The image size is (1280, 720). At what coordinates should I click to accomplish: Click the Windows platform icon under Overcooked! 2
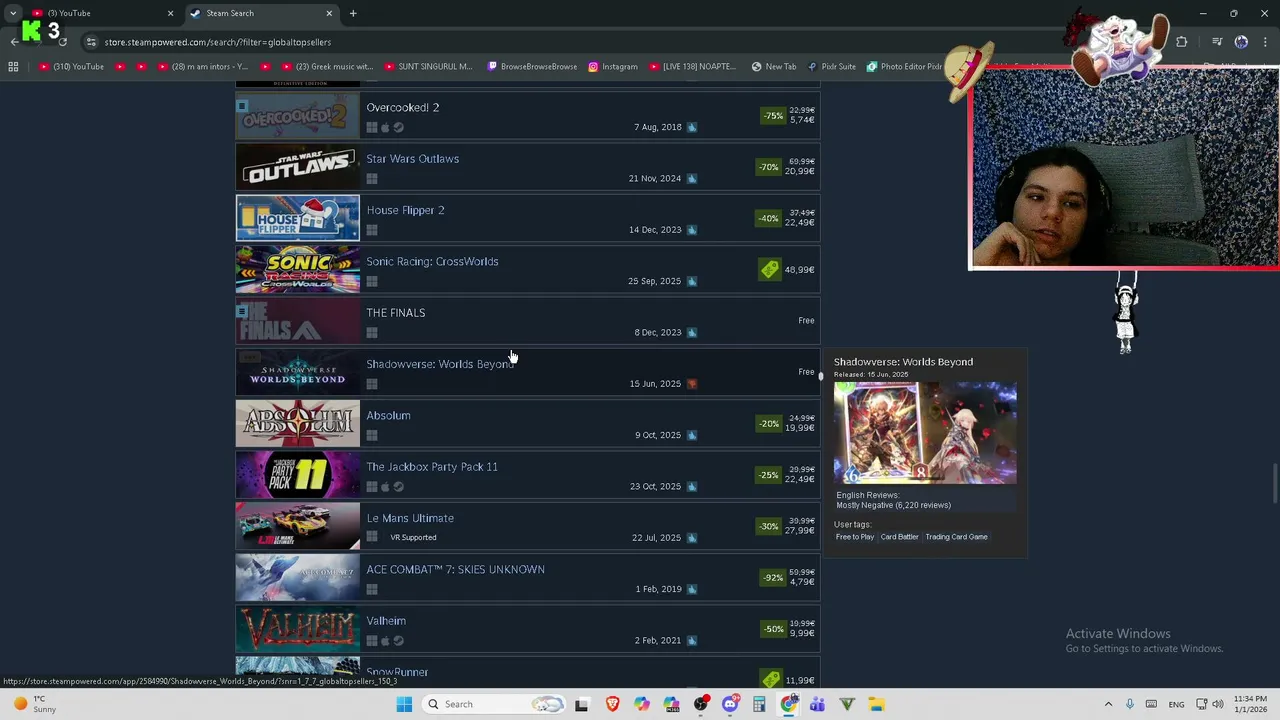click(372, 128)
